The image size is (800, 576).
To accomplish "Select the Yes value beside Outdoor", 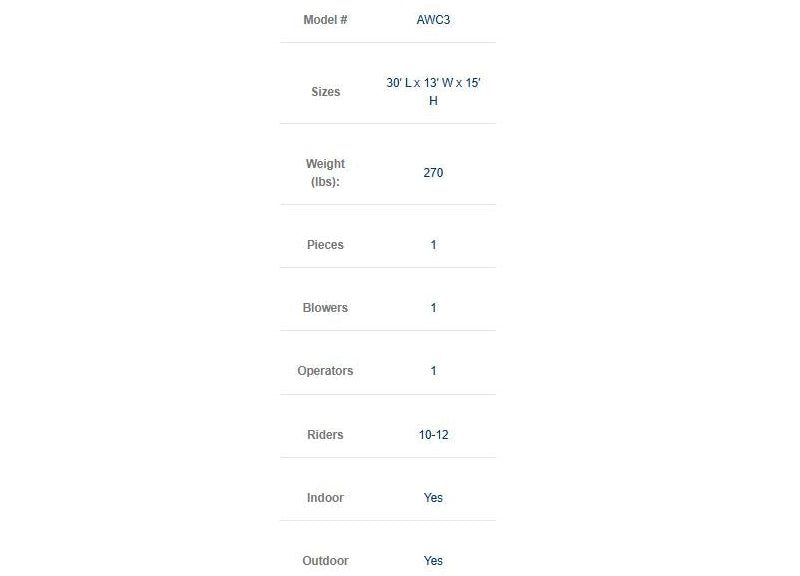I will coord(433,561).
